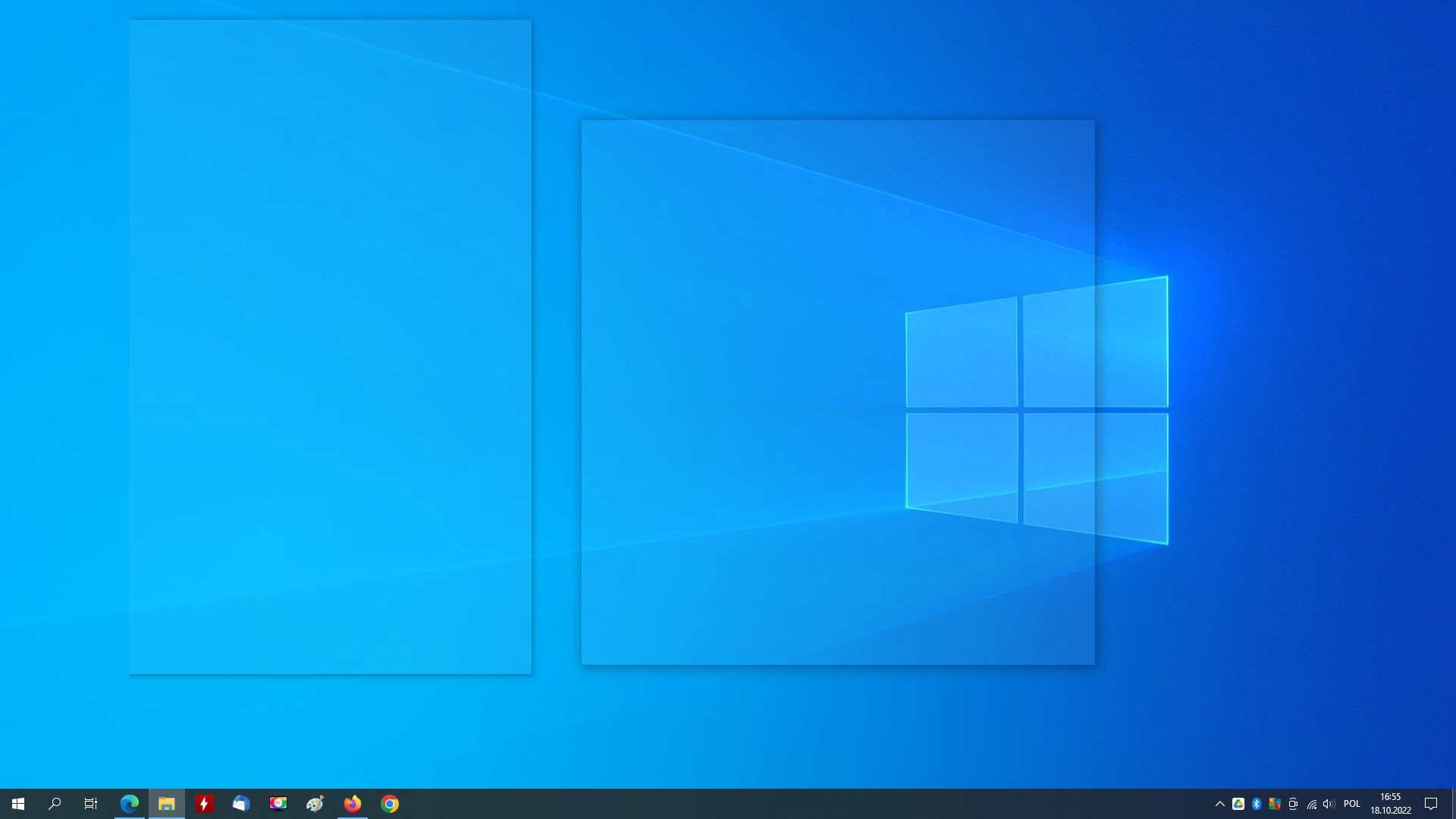Launch Microsoft Edge from the taskbar
This screenshot has height=819, width=1456.
coord(130,804)
